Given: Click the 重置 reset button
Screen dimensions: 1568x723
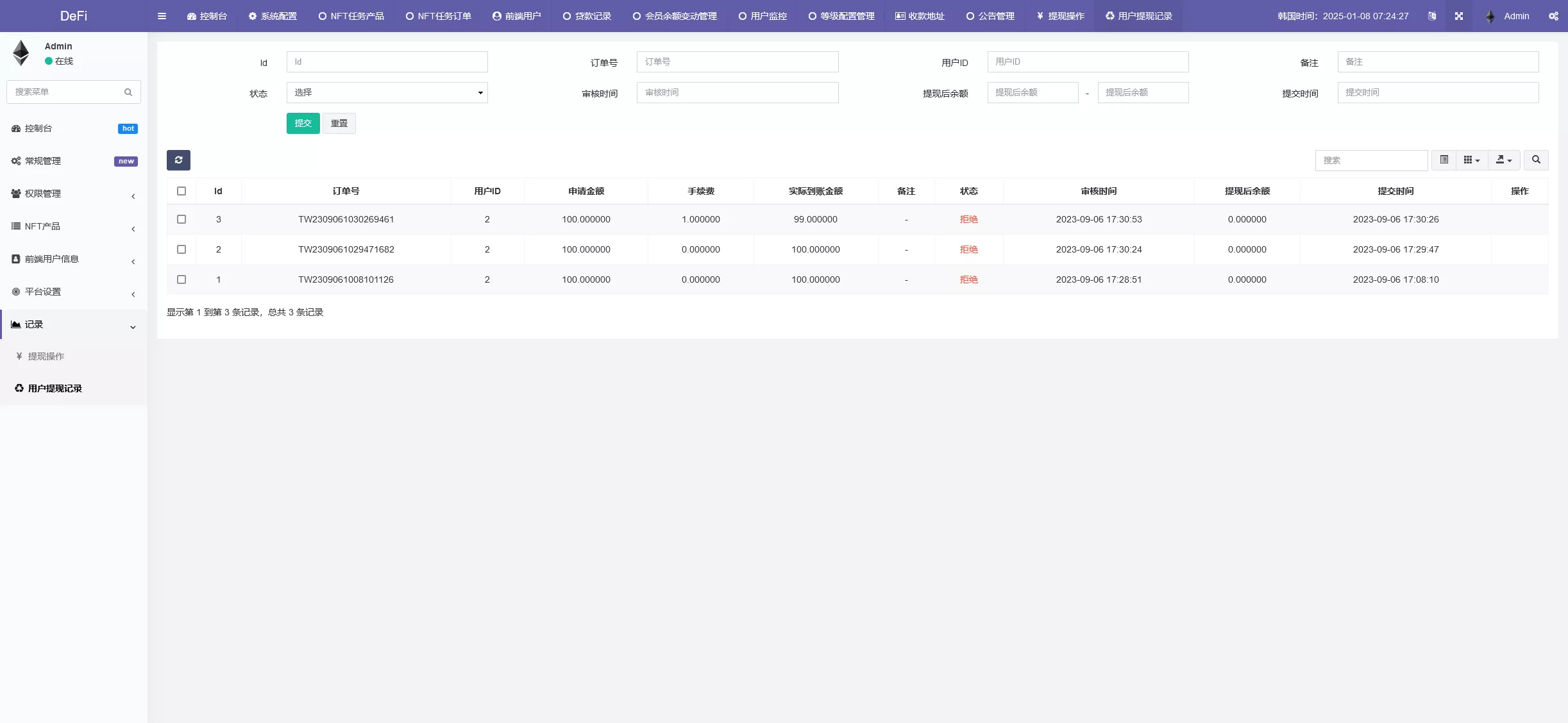Looking at the screenshot, I should (339, 123).
